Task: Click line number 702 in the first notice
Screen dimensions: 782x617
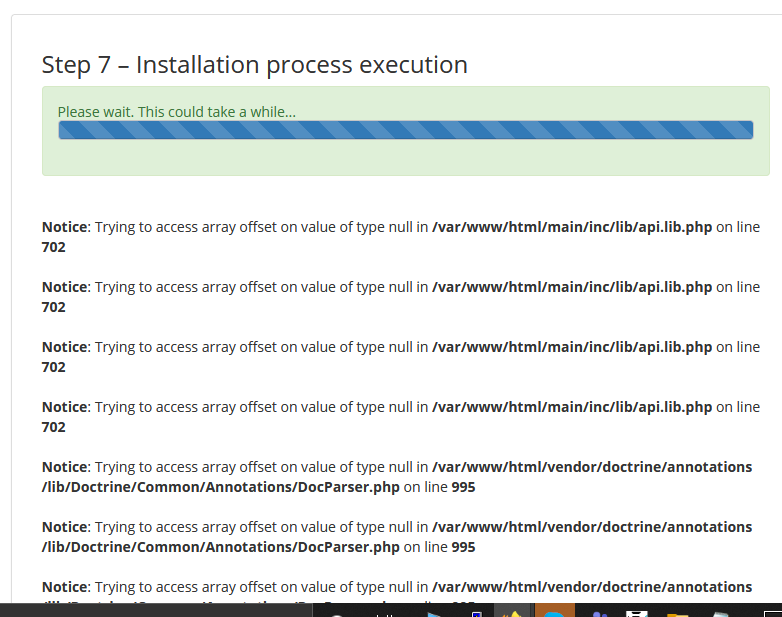Action: 54,247
